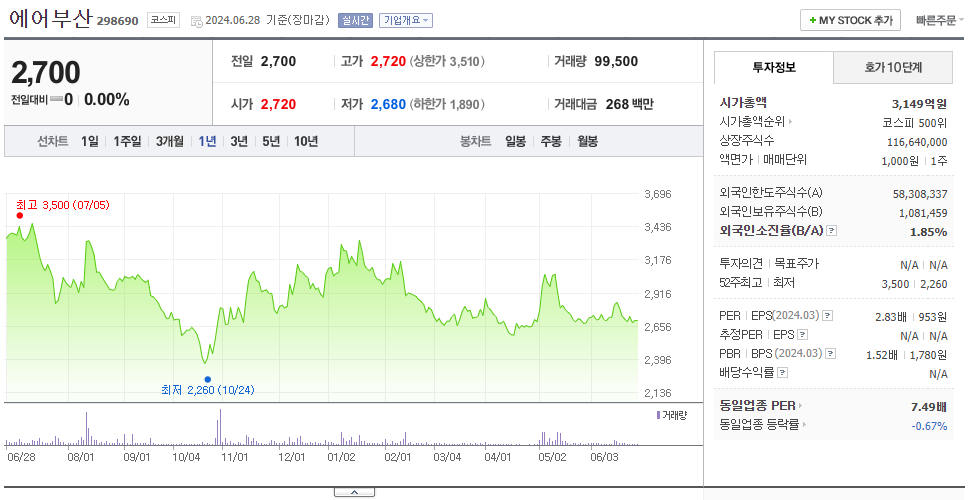Click help icon next to 외국인소진율(B/A)
Screen dimensions: 968x500
832,230
